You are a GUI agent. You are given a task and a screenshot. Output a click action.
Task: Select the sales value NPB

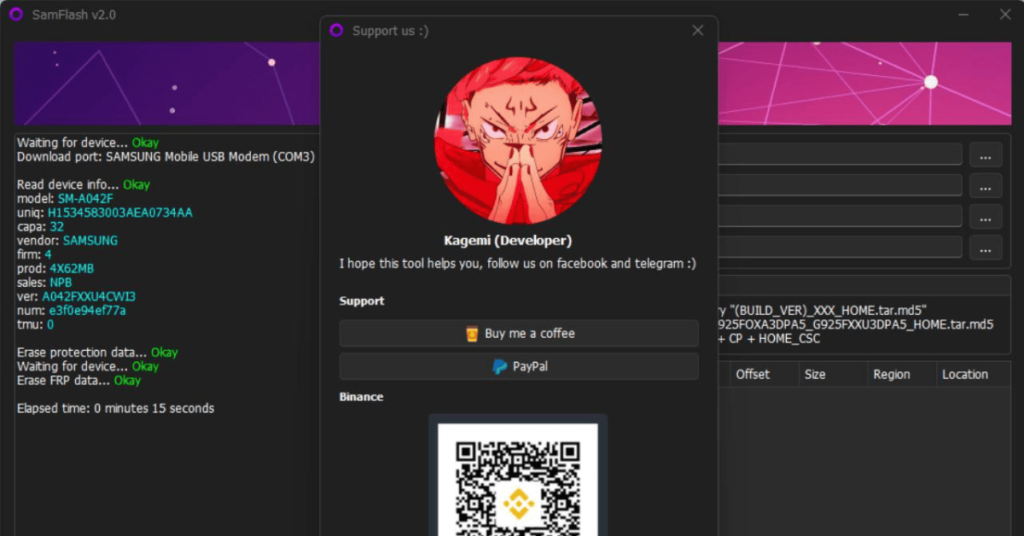point(61,283)
